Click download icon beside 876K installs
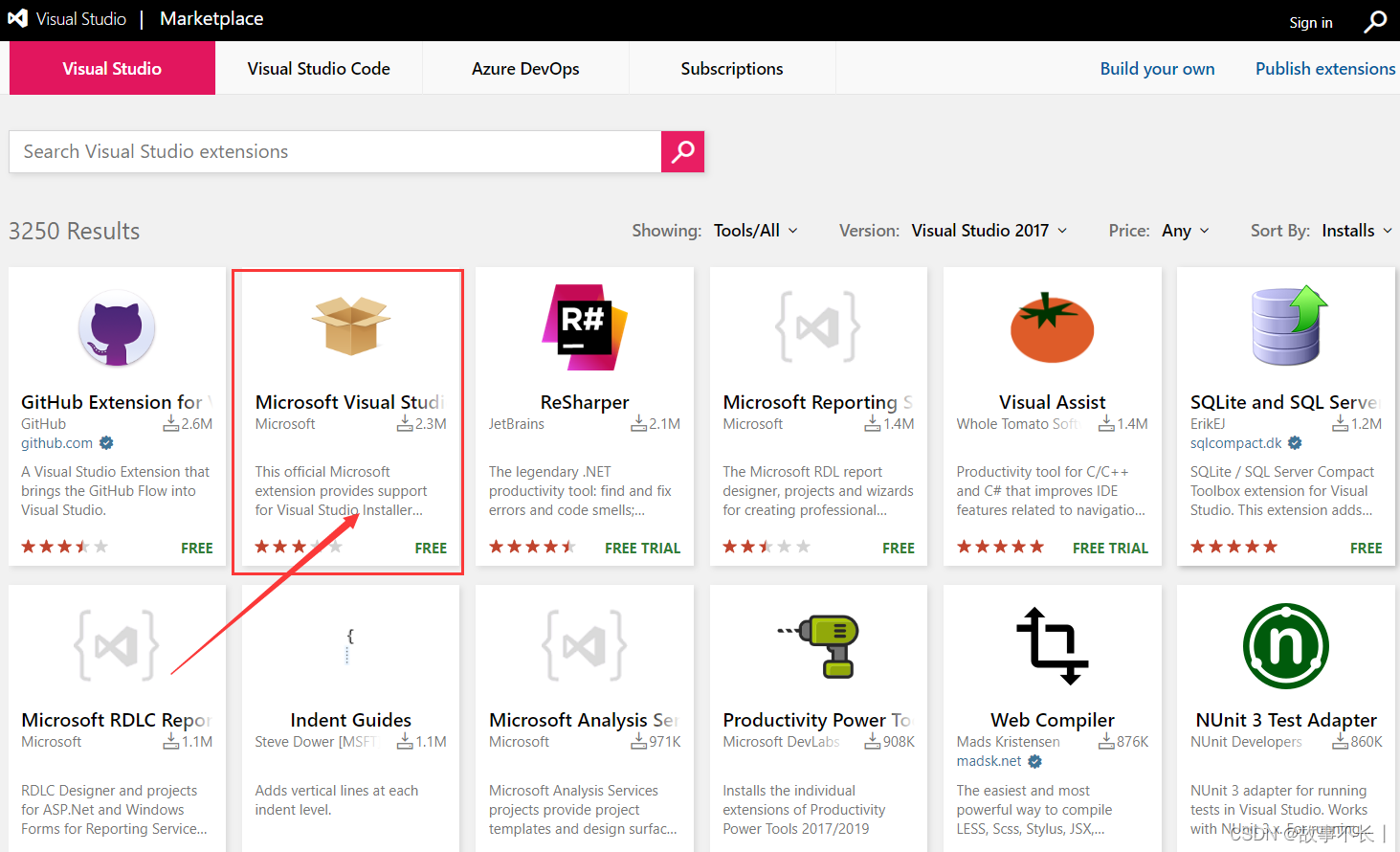The height and width of the screenshot is (852, 1400). coord(1107,741)
